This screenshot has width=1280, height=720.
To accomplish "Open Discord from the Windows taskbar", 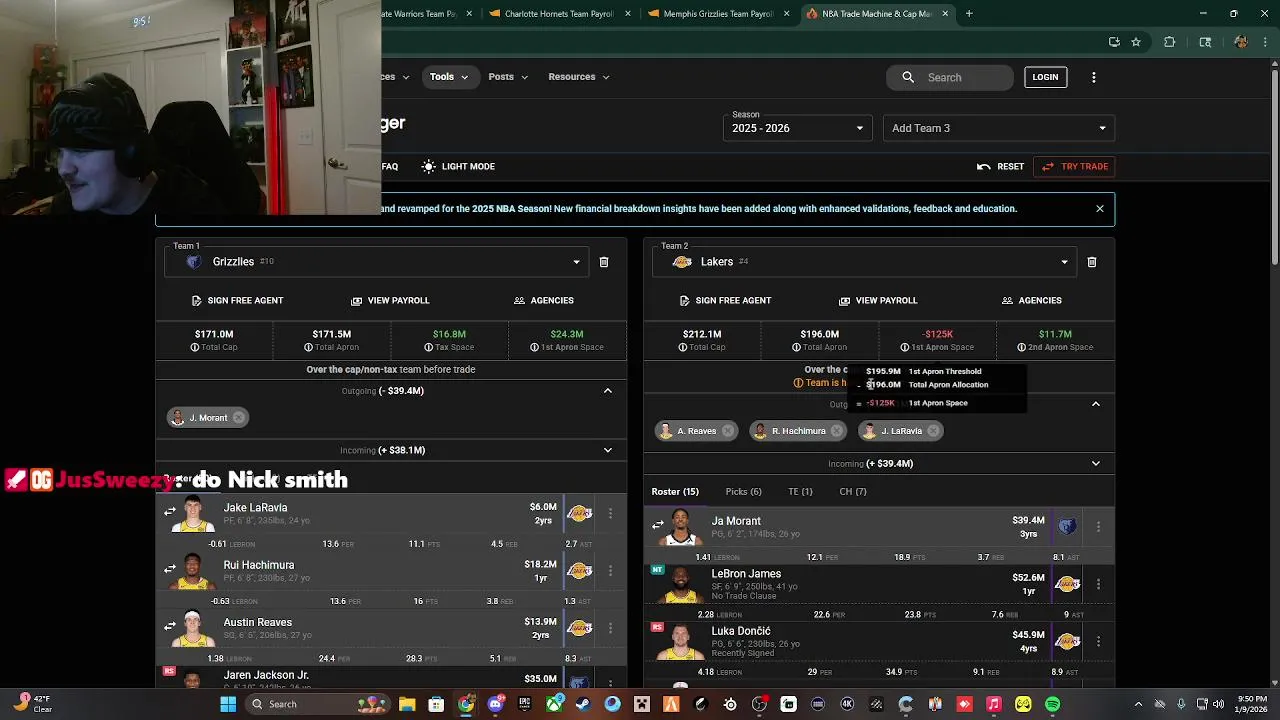I will coord(495,704).
